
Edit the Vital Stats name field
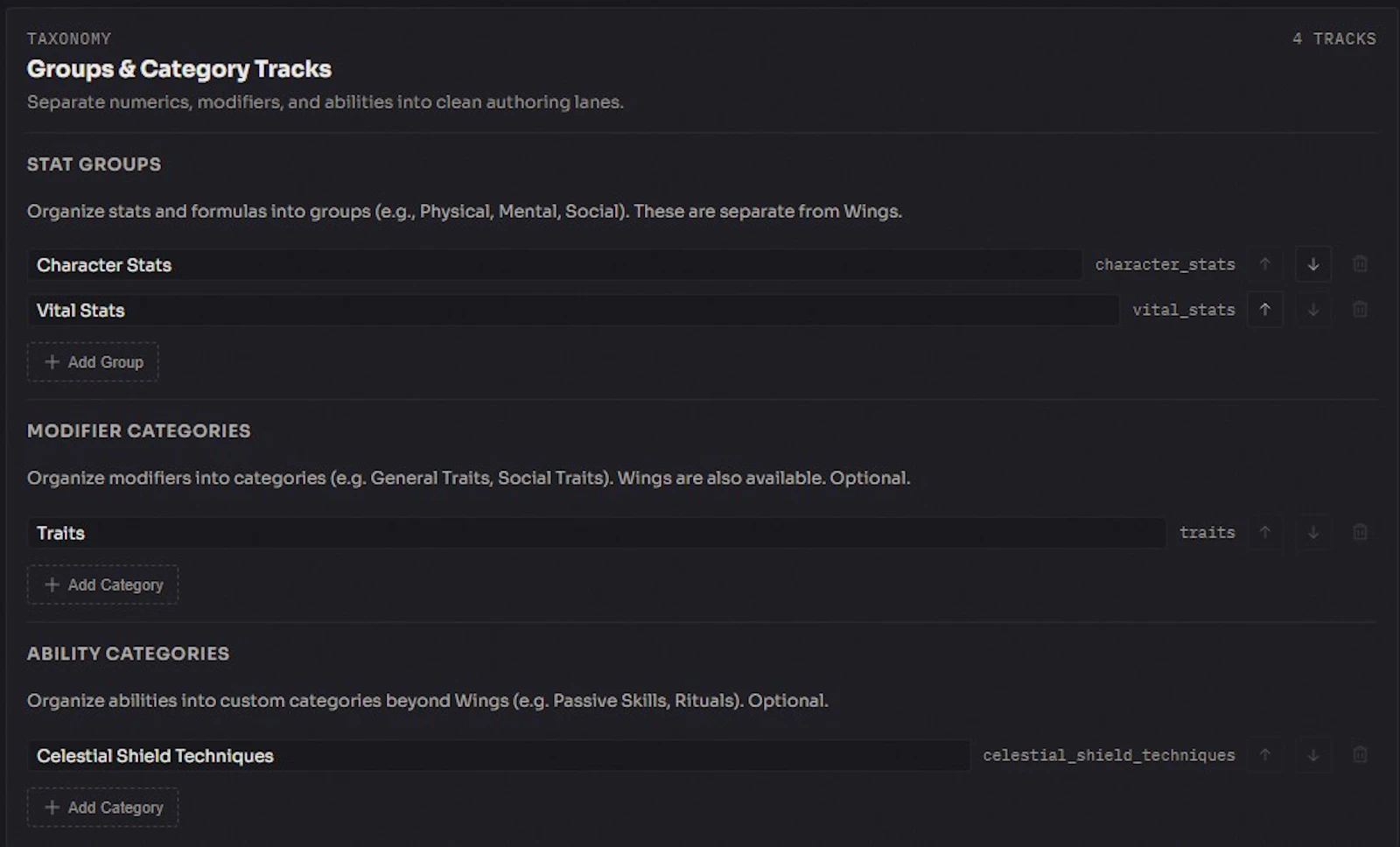[x=573, y=311]
